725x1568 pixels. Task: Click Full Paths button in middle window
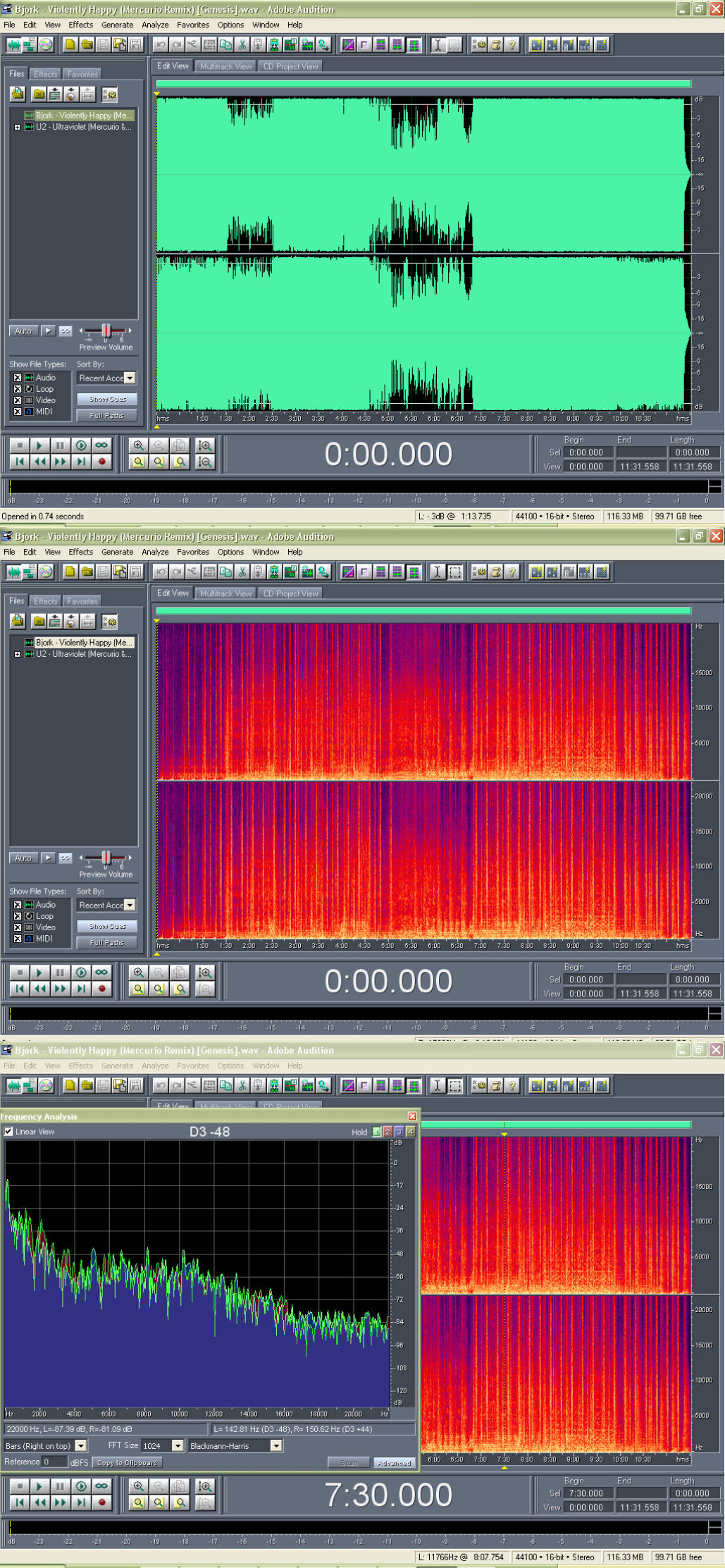[107, 943]
